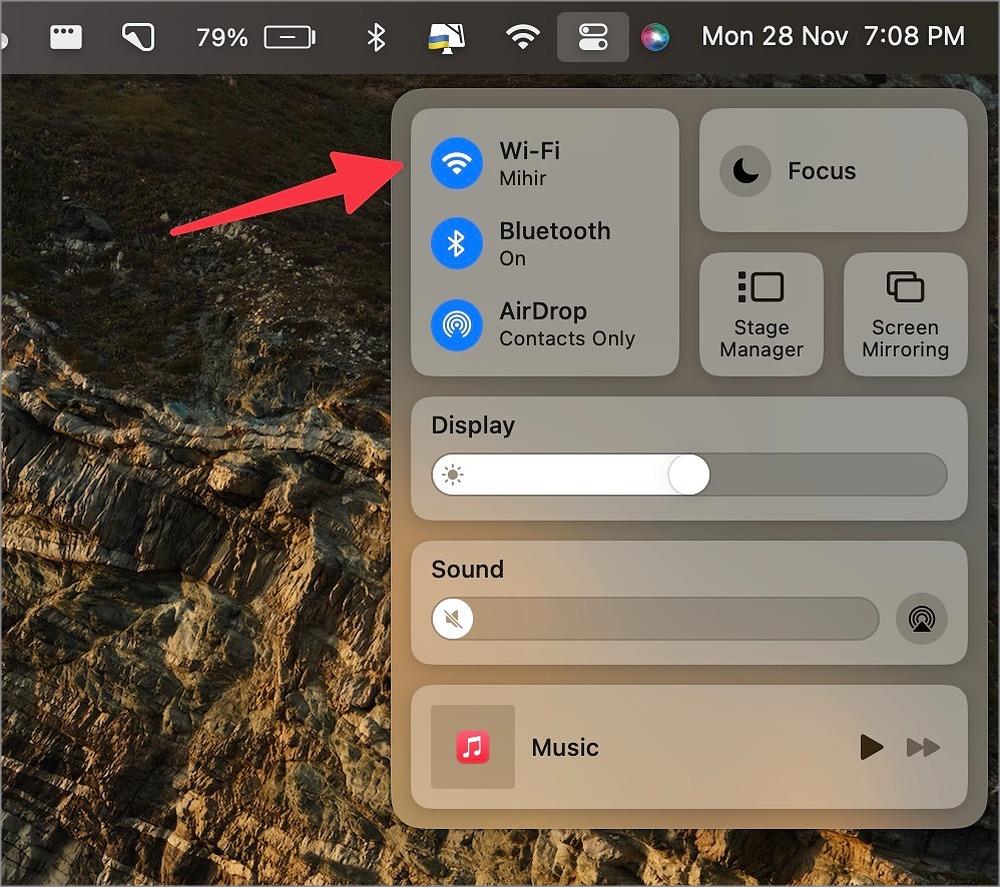
Task: Click Control Center menu bar icon
Action: [x=592, y=36]
